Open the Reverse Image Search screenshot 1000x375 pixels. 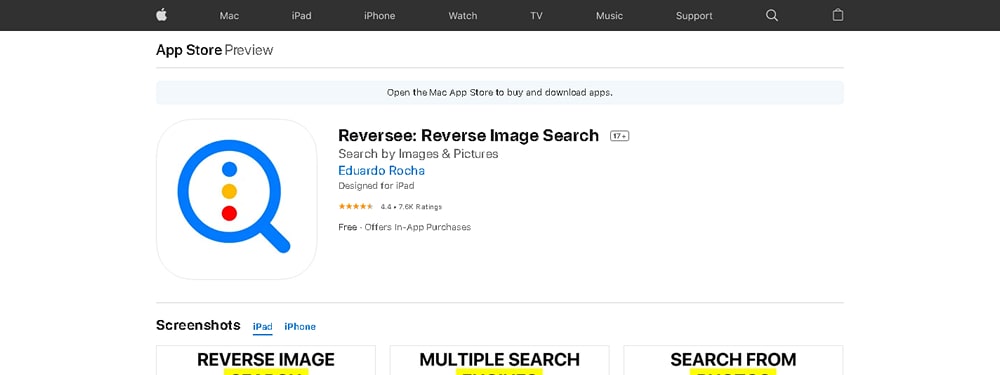click(266, 360)
